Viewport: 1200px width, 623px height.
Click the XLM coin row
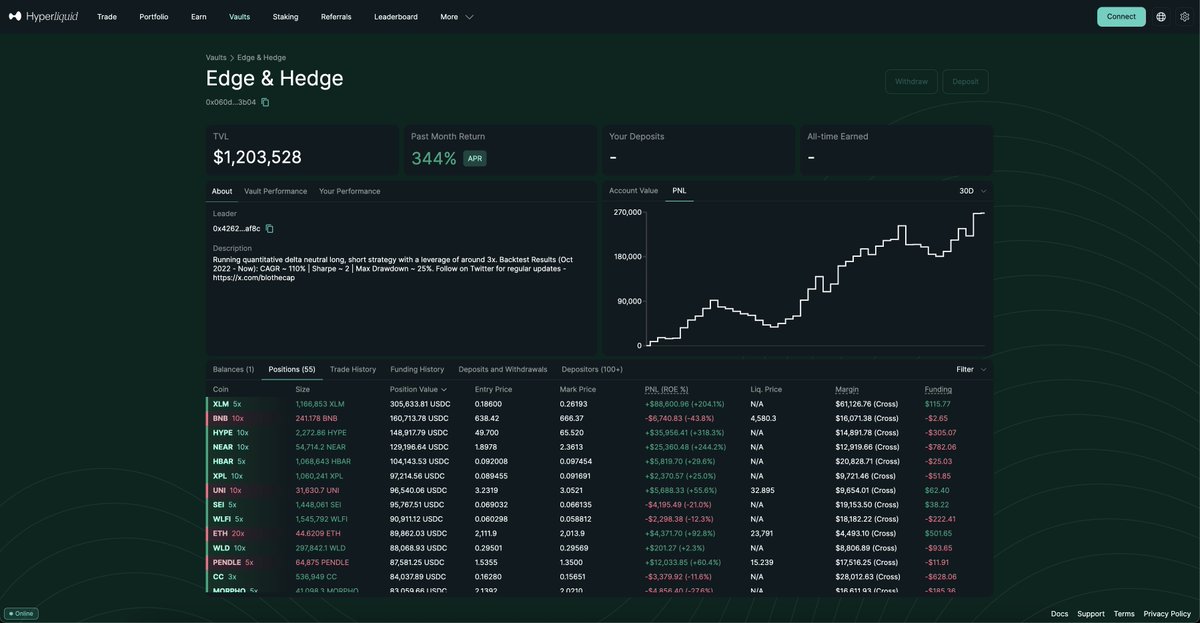[x=599, y=404]
